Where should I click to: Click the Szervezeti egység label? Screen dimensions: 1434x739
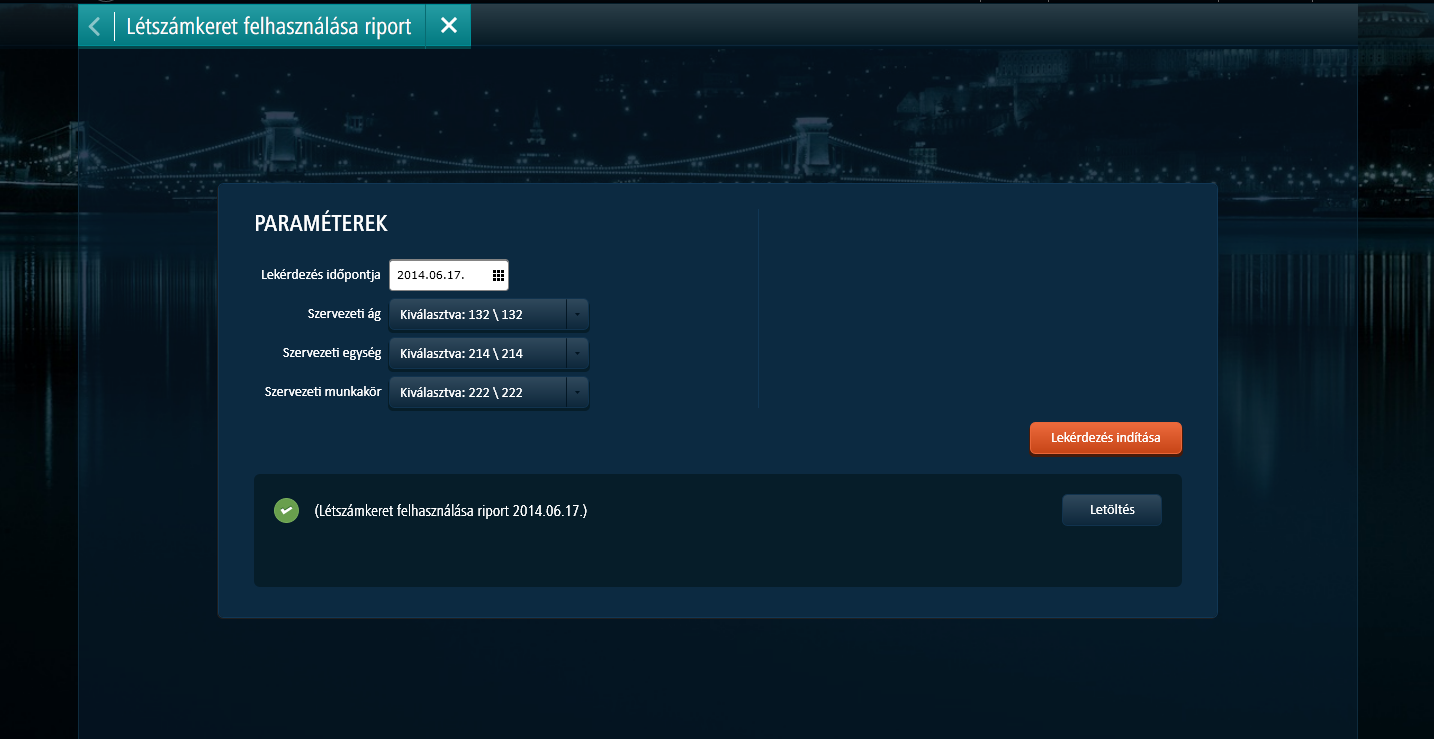pyautogui.click(x=332, y=353)
